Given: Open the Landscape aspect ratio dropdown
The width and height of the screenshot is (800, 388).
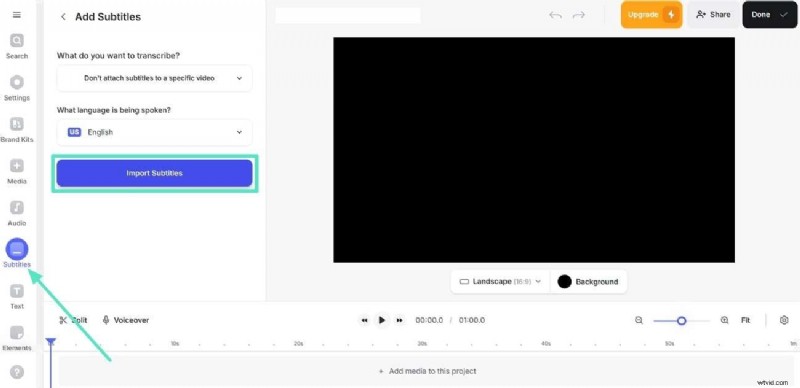Looking at the screenshot, I should tap(500, 282).
